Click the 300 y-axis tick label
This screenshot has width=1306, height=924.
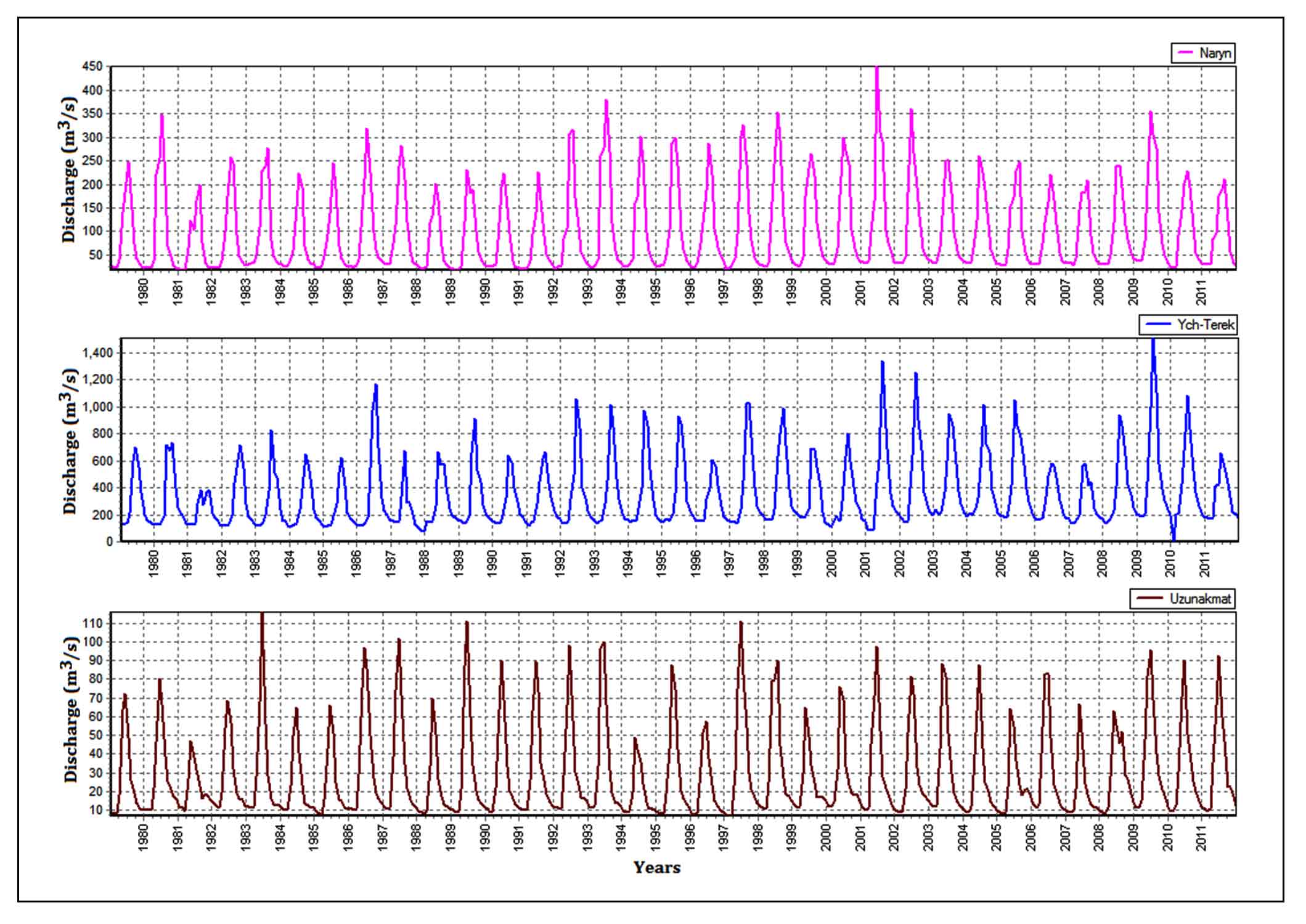[x=92, y=137]
